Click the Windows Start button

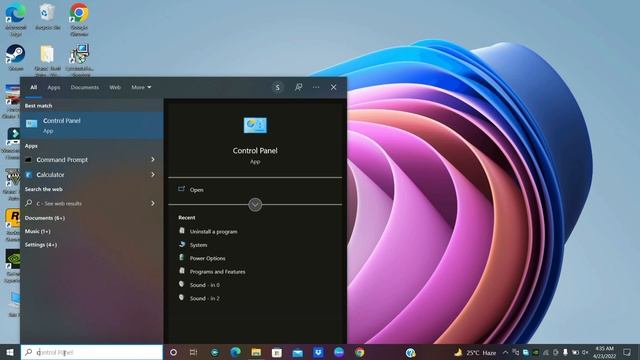pyautogui.click(x=10, y=352)
